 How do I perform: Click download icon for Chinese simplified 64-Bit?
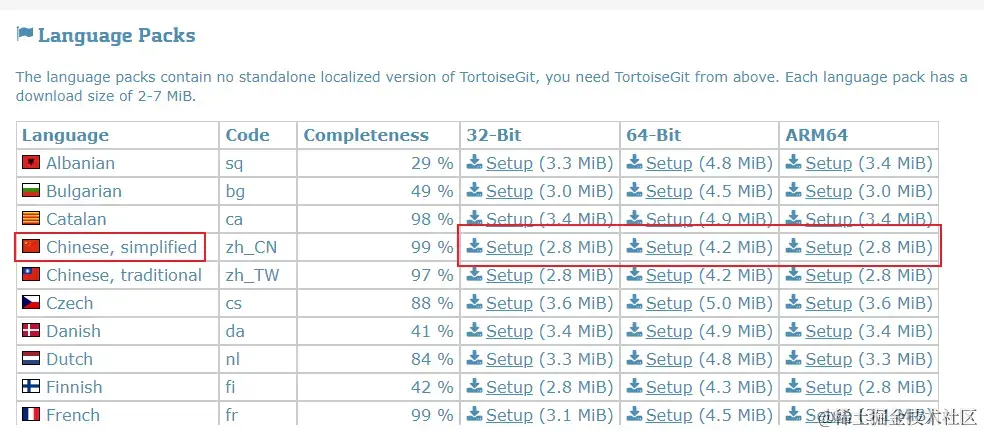click(x=634, y=246)
